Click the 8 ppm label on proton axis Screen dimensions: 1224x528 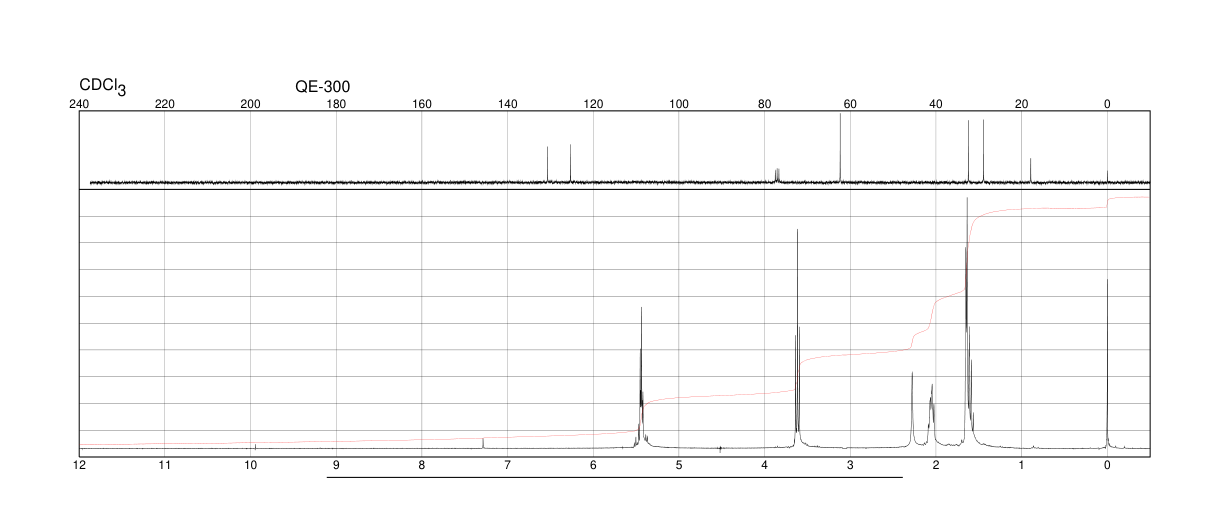422,465
